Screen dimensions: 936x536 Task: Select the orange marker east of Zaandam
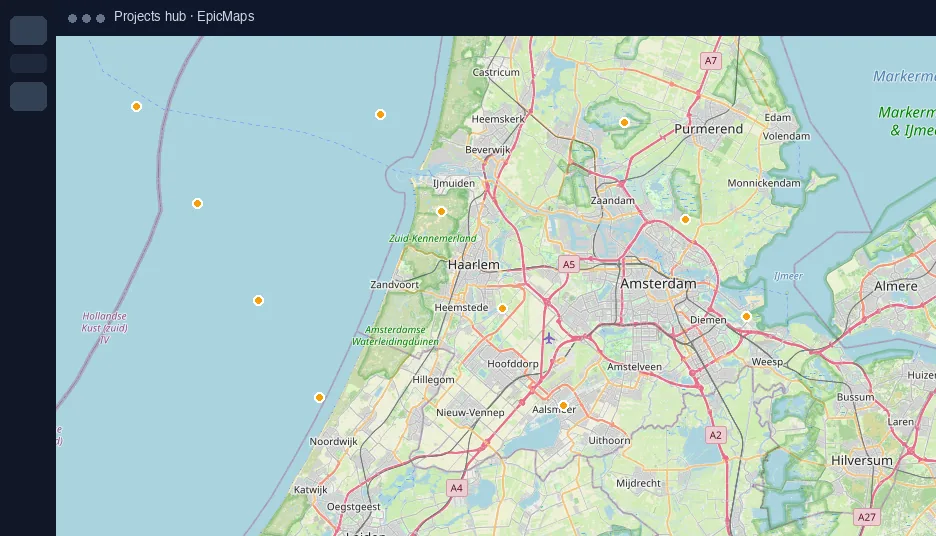point(685,219)
